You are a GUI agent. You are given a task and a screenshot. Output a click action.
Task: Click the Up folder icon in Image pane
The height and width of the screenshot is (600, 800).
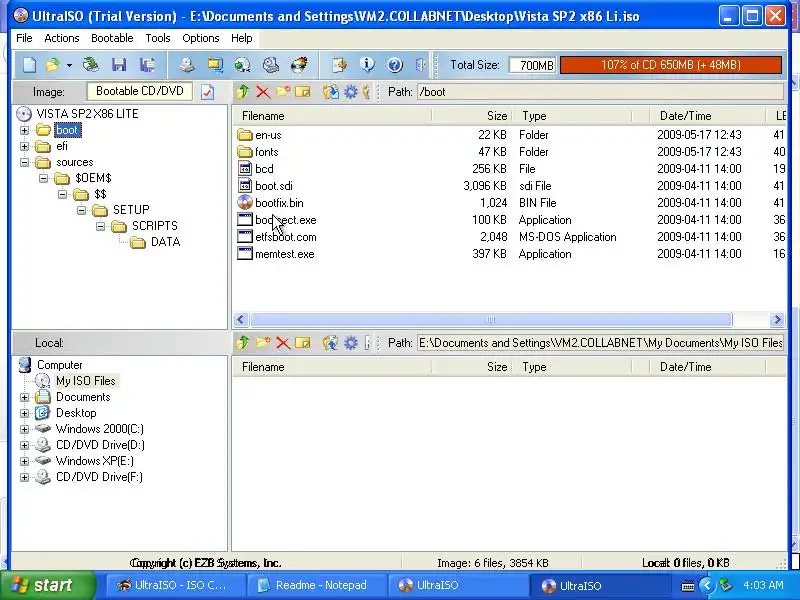point(243,92)
